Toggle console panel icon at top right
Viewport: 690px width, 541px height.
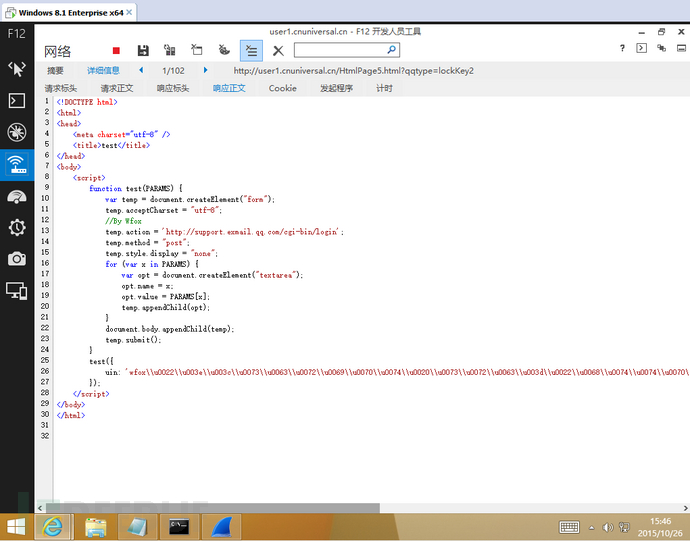point(642,48)
